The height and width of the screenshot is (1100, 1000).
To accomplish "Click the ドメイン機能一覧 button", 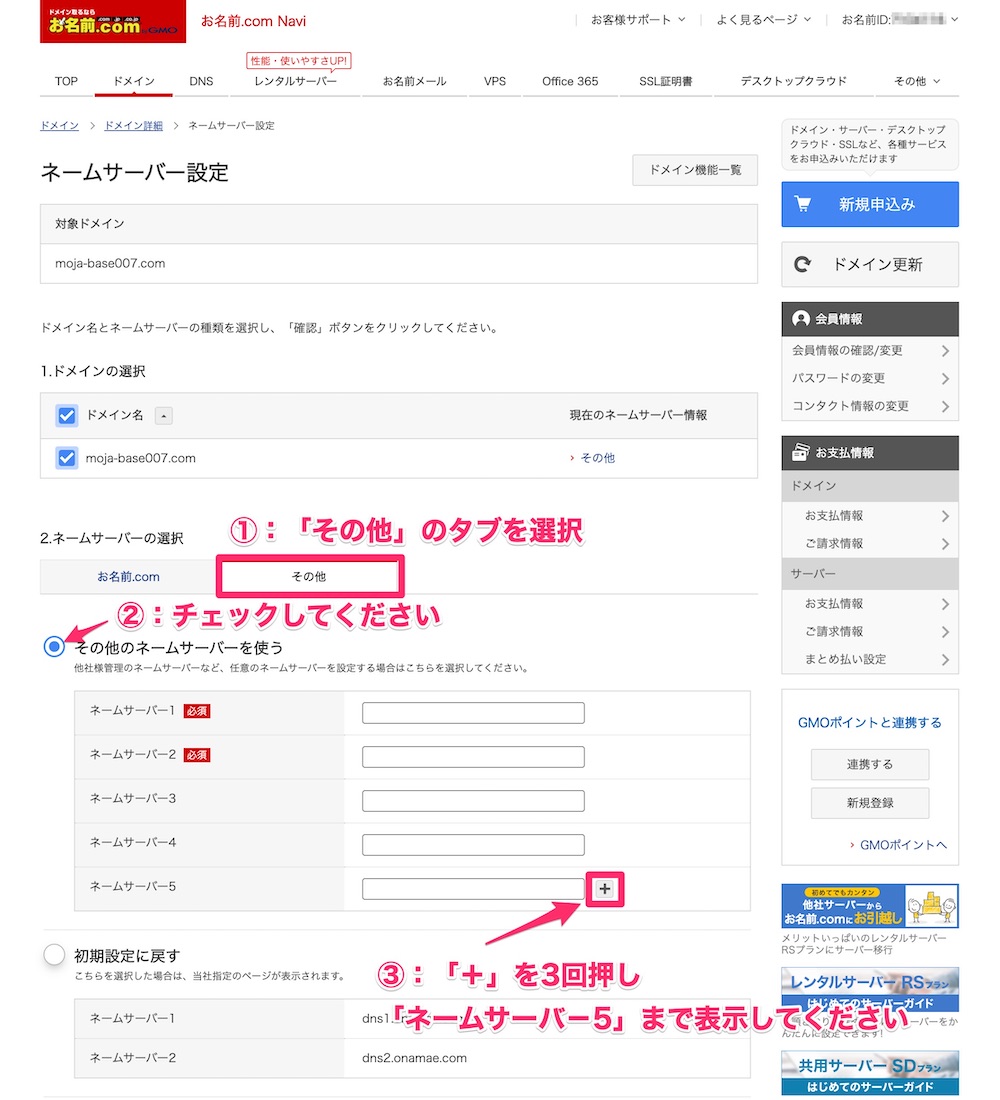I will point(695,170).
